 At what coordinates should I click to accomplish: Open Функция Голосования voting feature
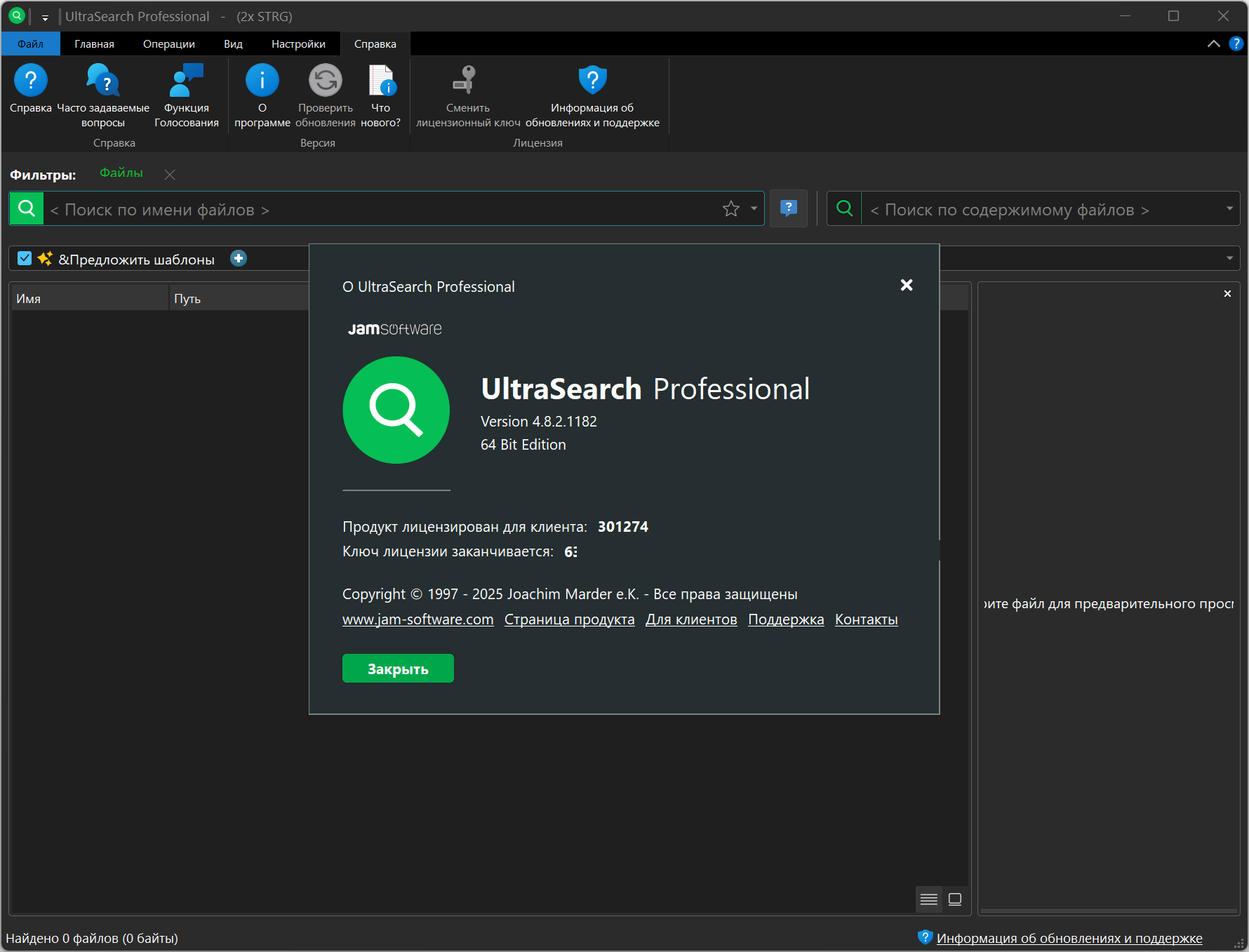[187, 81]
